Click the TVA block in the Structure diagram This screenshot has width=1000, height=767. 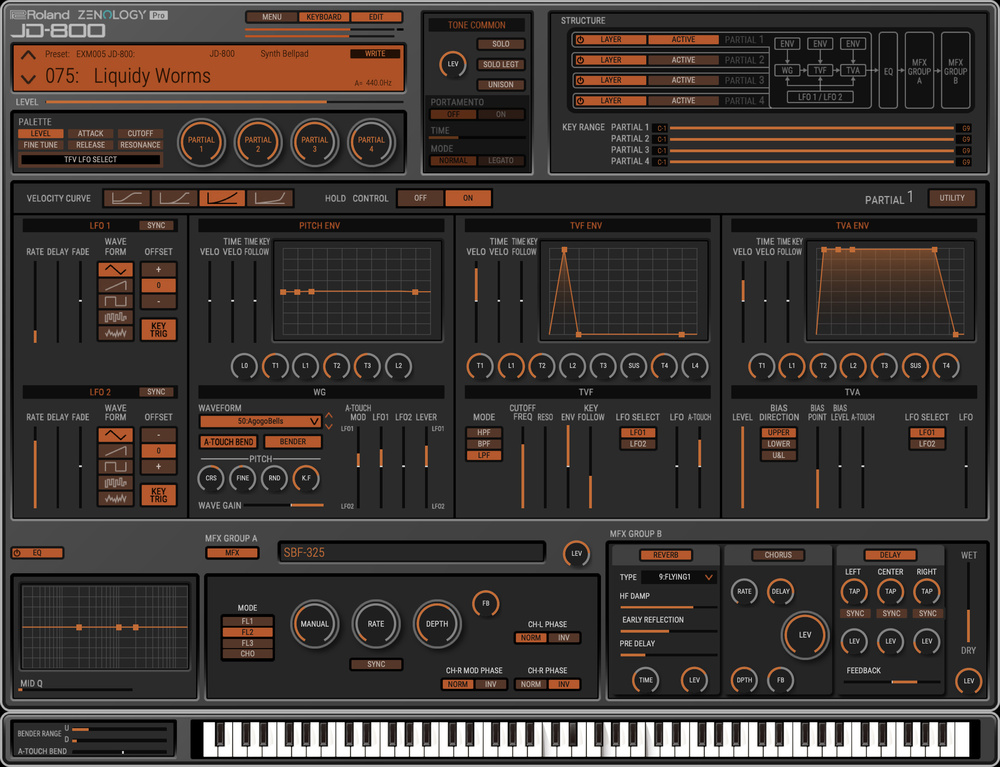(x=852, y=71)
